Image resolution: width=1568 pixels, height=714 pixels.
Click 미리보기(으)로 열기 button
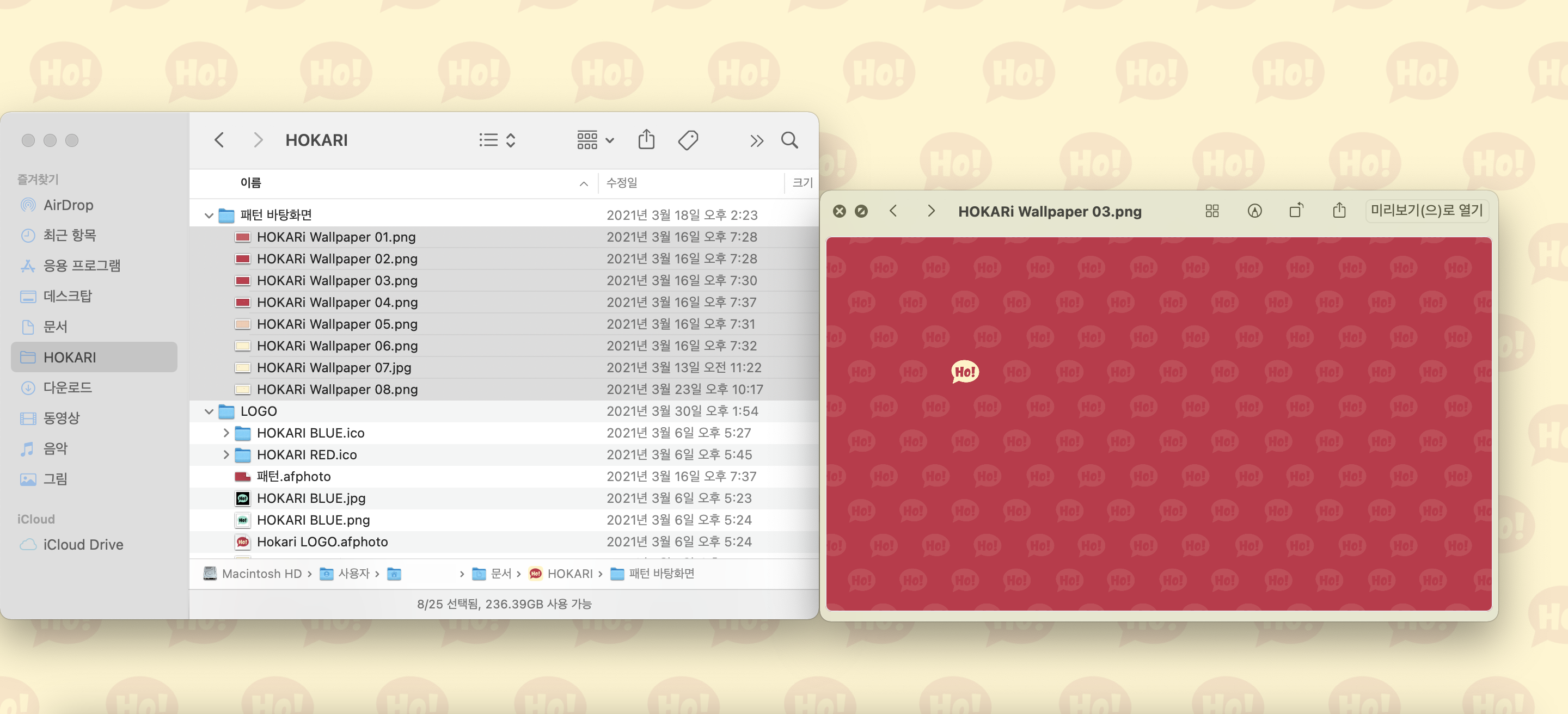pyautogui.click(x=1425, y=211)
